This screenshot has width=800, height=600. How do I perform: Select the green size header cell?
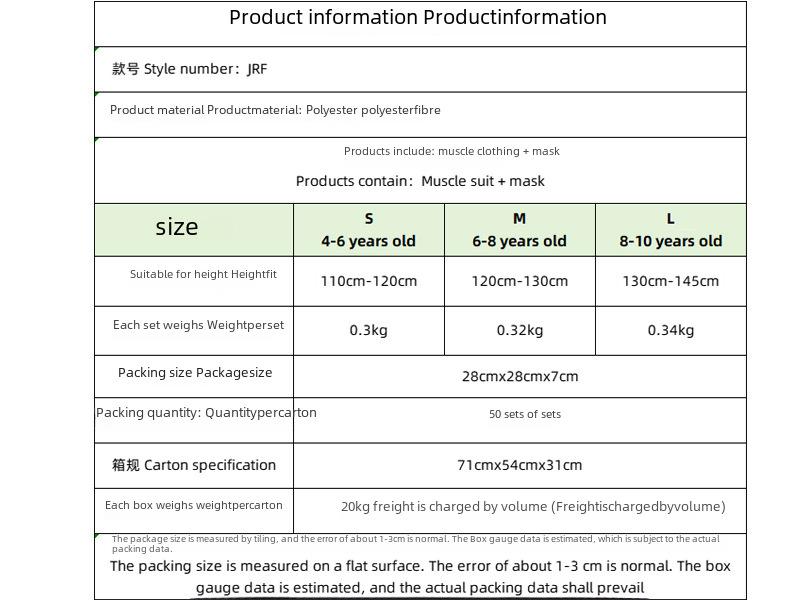[x=194, y=230]
